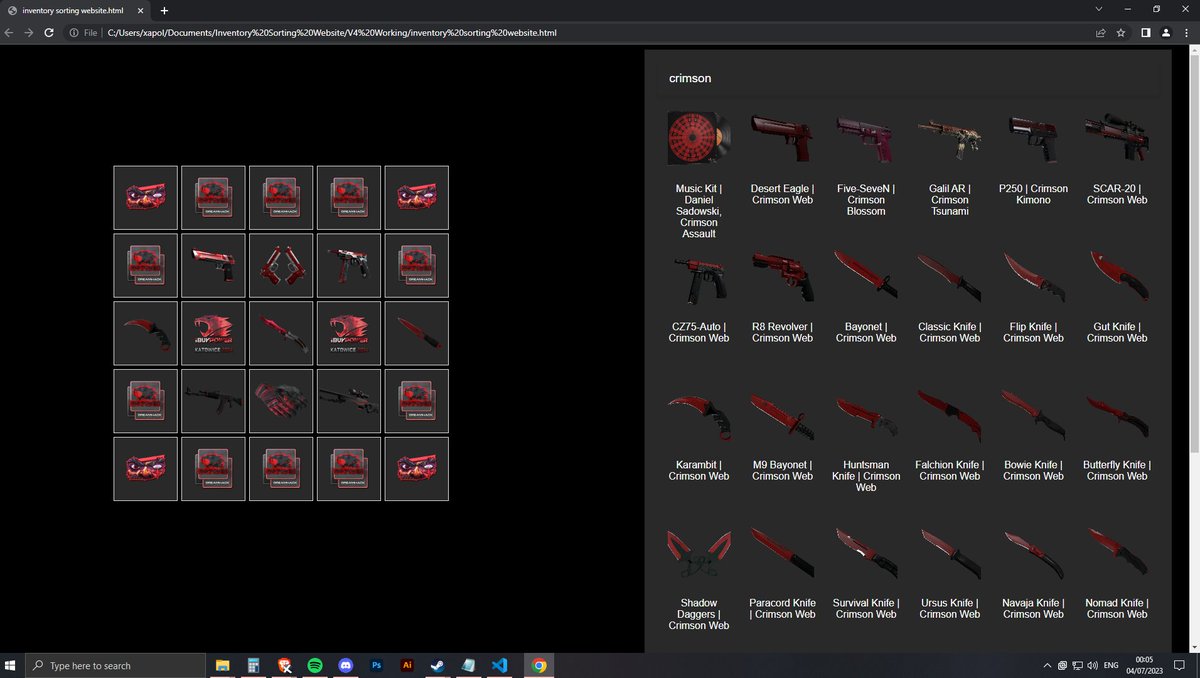
Task: Pick Gut Knife | Crimson Web result
Action: pyautogui.click(x=1117, y=296)
